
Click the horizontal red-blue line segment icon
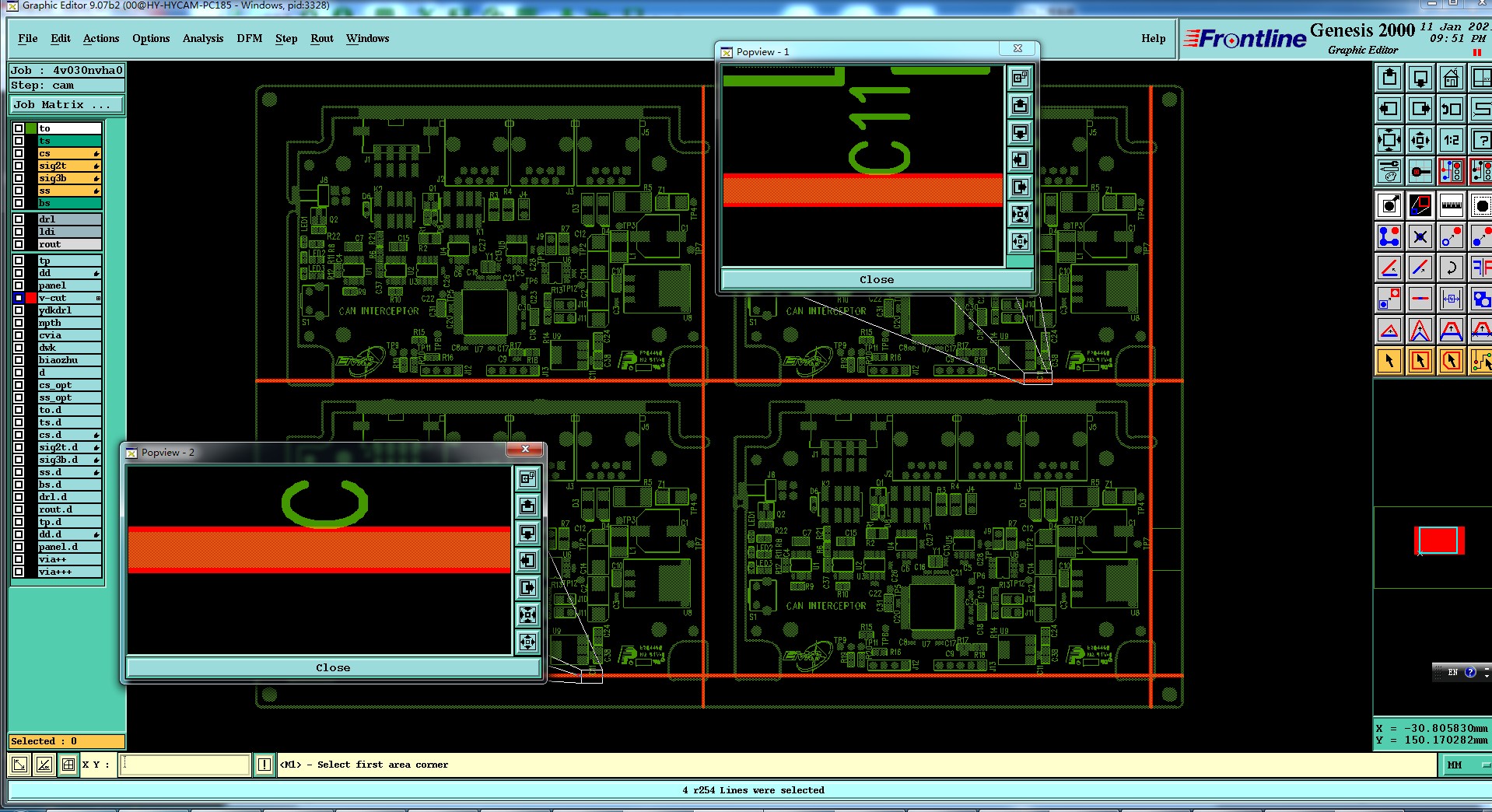coord(1420,299)
